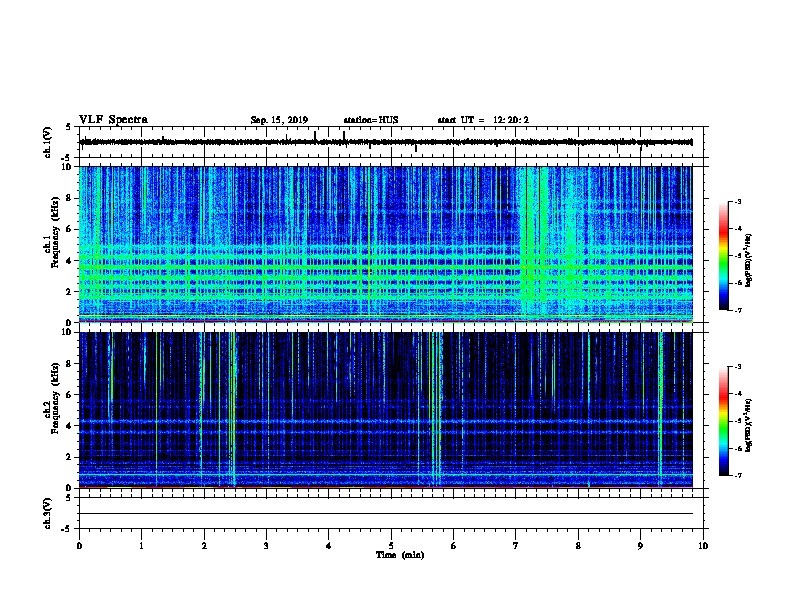Click the "Time (min)" axis title

point(400,555)
